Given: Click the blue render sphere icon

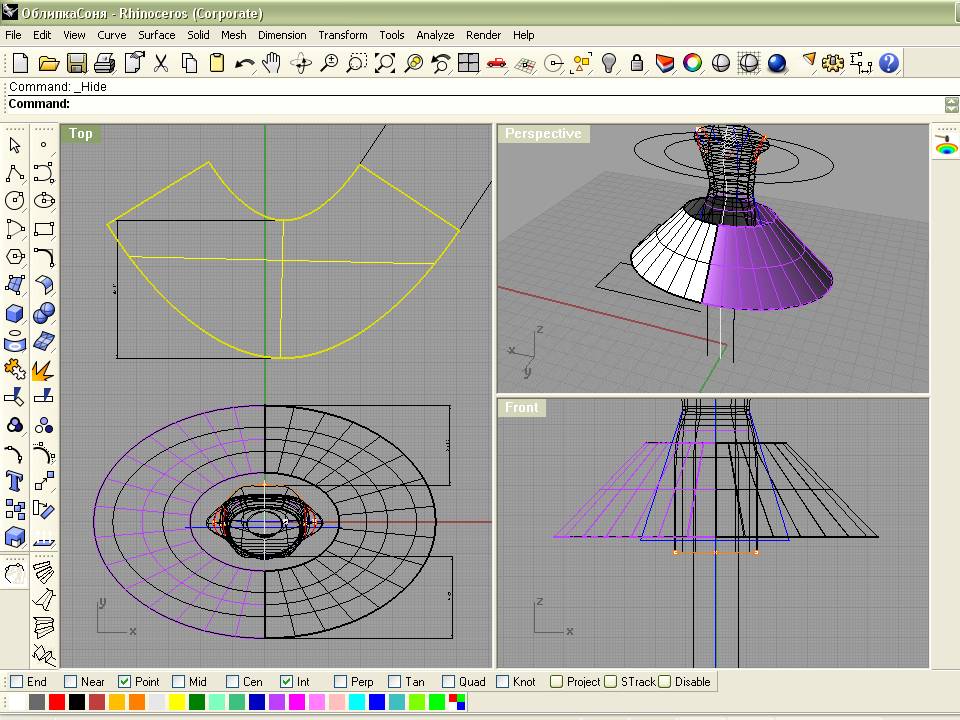Looking at the screenshot, I should [777, 63].
